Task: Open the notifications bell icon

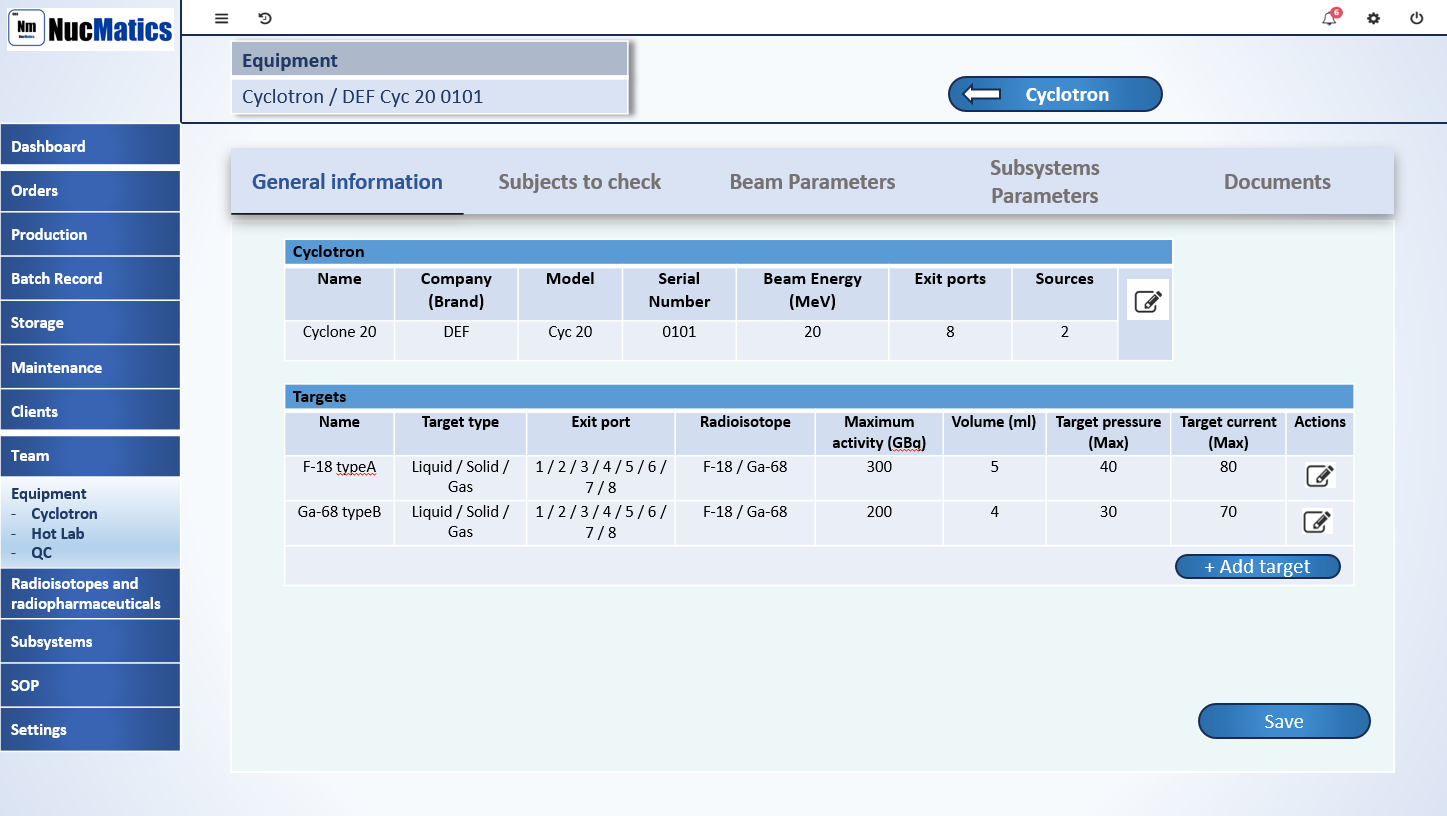Action: tap(1329, 18)
